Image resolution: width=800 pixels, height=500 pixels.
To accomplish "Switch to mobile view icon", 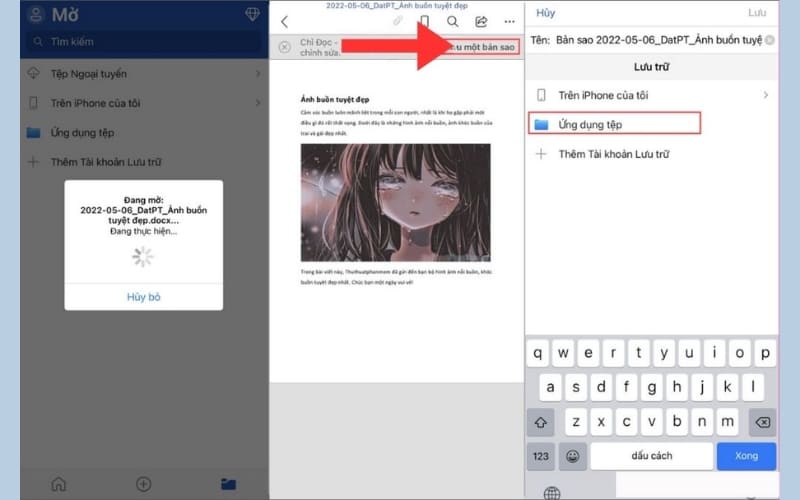I will (424, 21).
